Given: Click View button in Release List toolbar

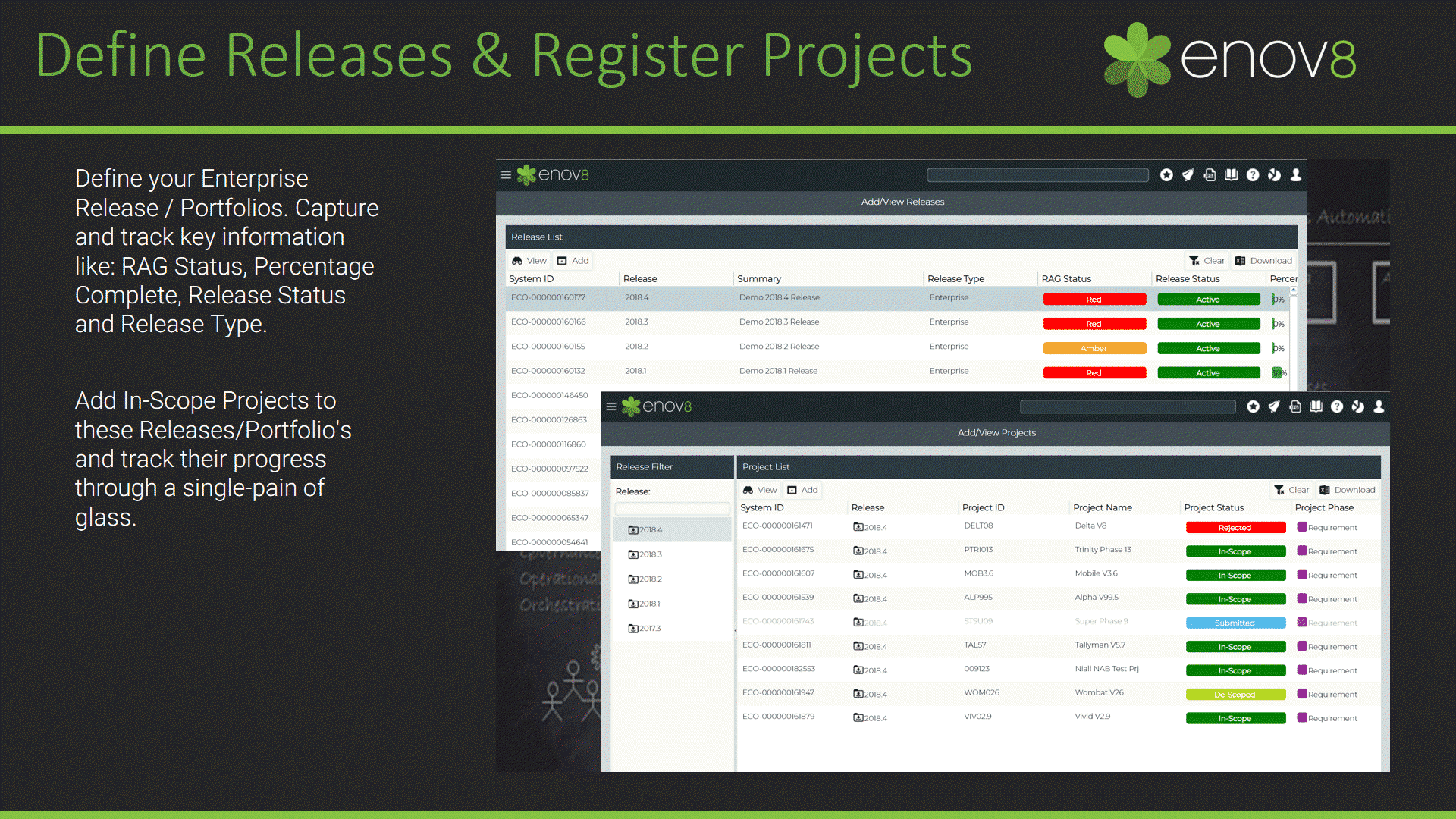Looking at the screenshot, I should pos(529,261).
